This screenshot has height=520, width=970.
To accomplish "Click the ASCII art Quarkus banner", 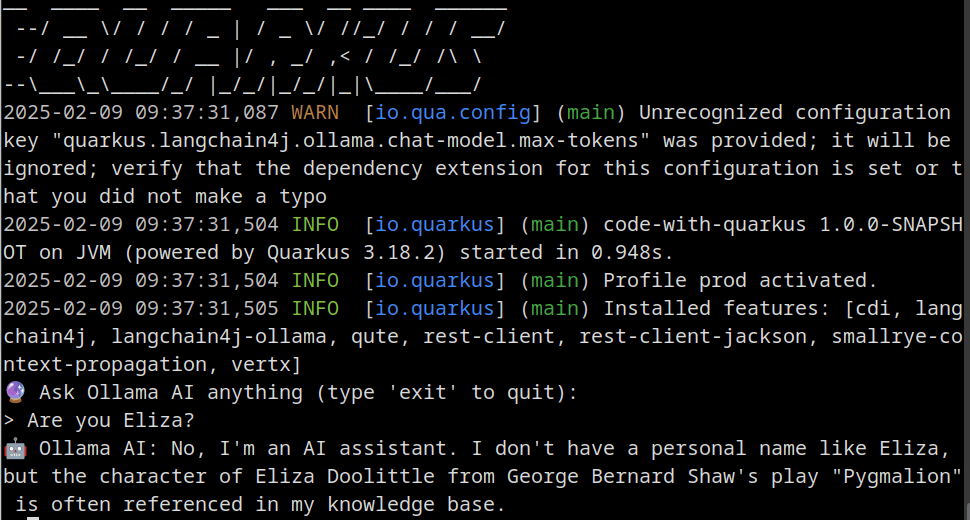I will pyautogui.click(x=254, y=49).
